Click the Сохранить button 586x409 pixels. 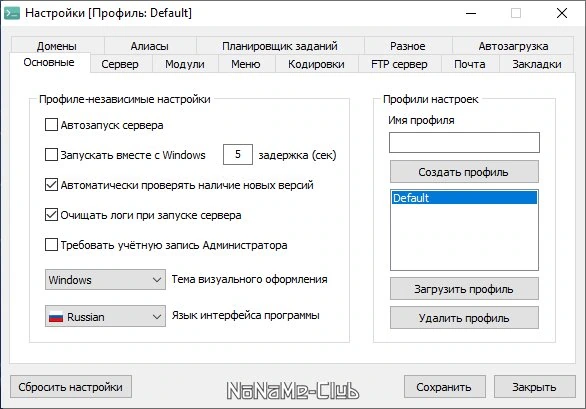[444, 387]
